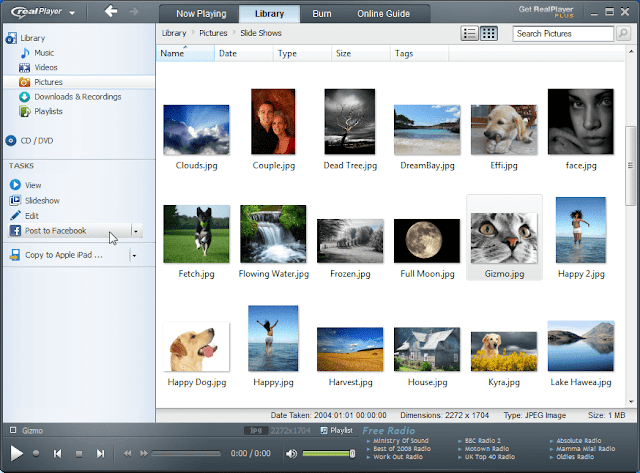Click Get RealPlayer Plus link
The height and width of the screenshot is (473, 640).
[546, 12]
